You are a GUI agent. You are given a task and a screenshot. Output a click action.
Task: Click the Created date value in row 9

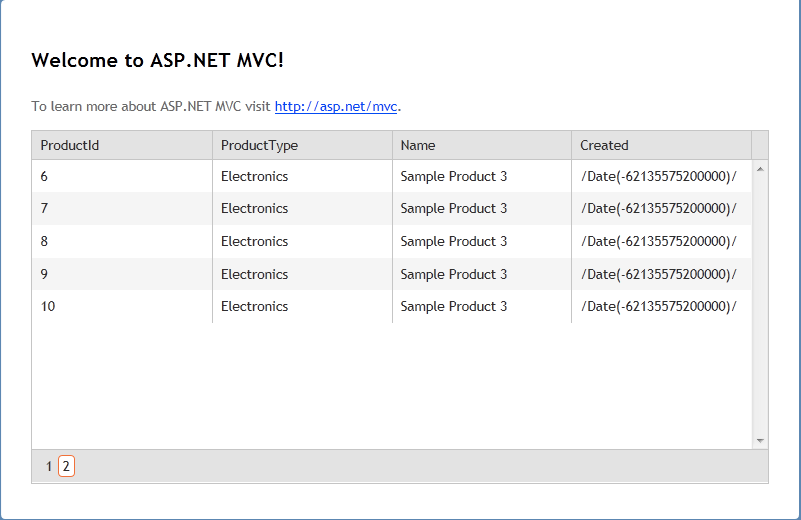pos(658,274)
